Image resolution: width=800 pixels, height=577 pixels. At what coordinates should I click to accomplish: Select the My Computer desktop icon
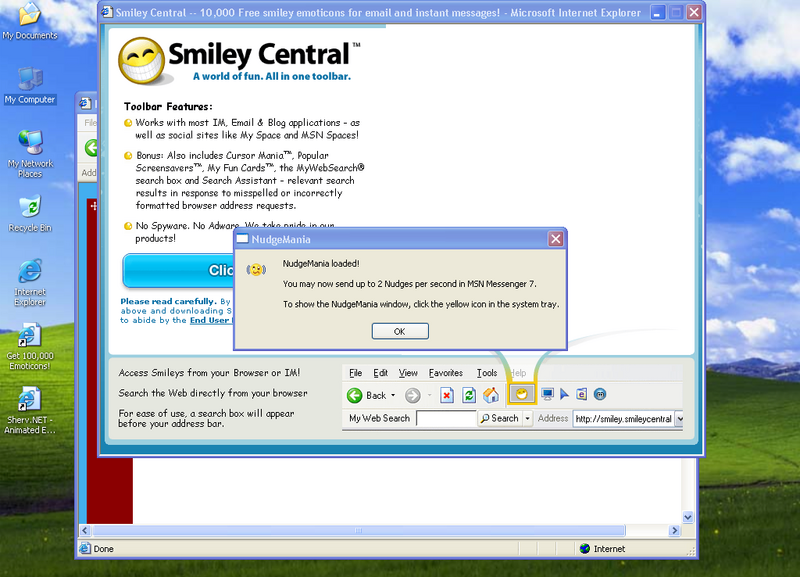point(30,86)
